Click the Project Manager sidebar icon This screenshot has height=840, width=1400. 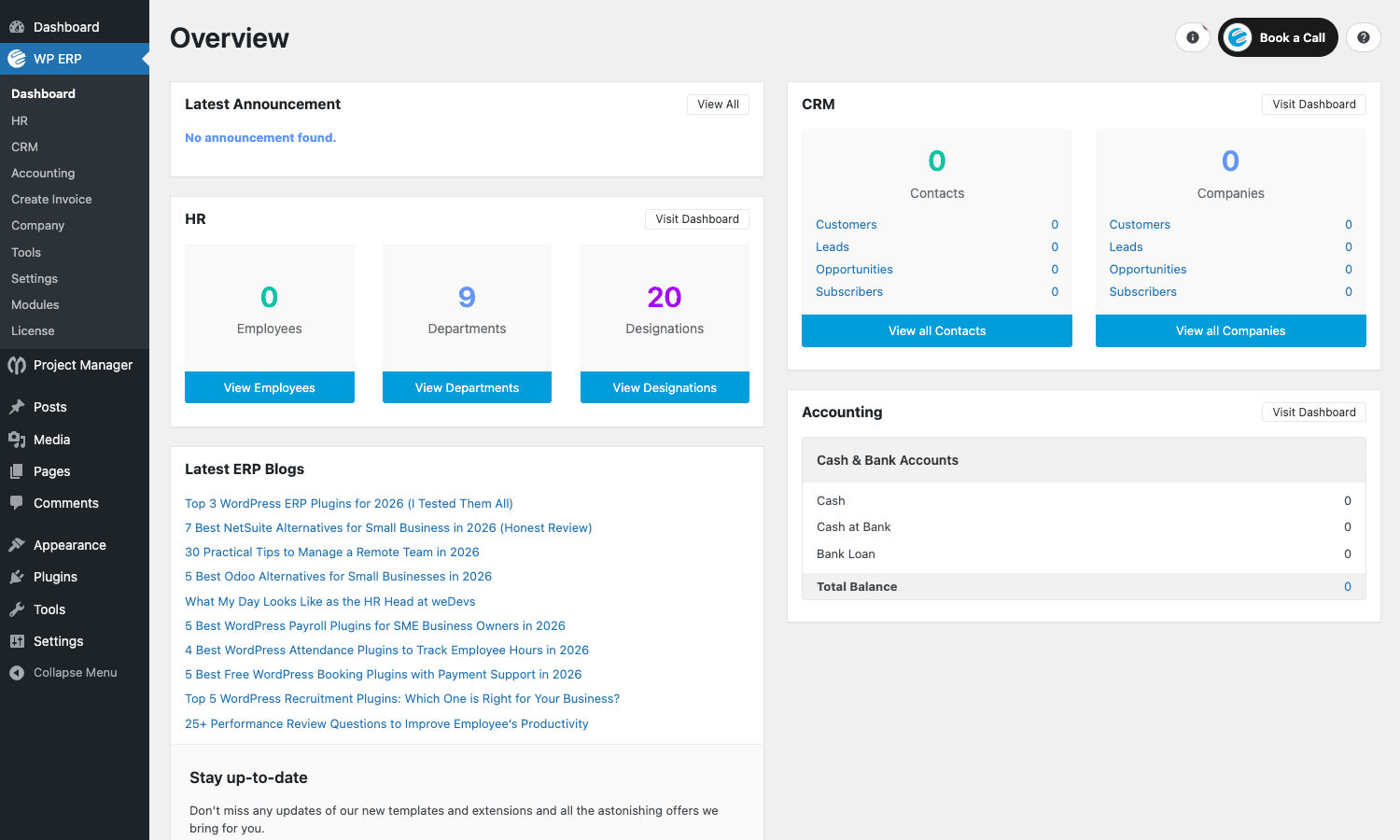tap(17, 365)
